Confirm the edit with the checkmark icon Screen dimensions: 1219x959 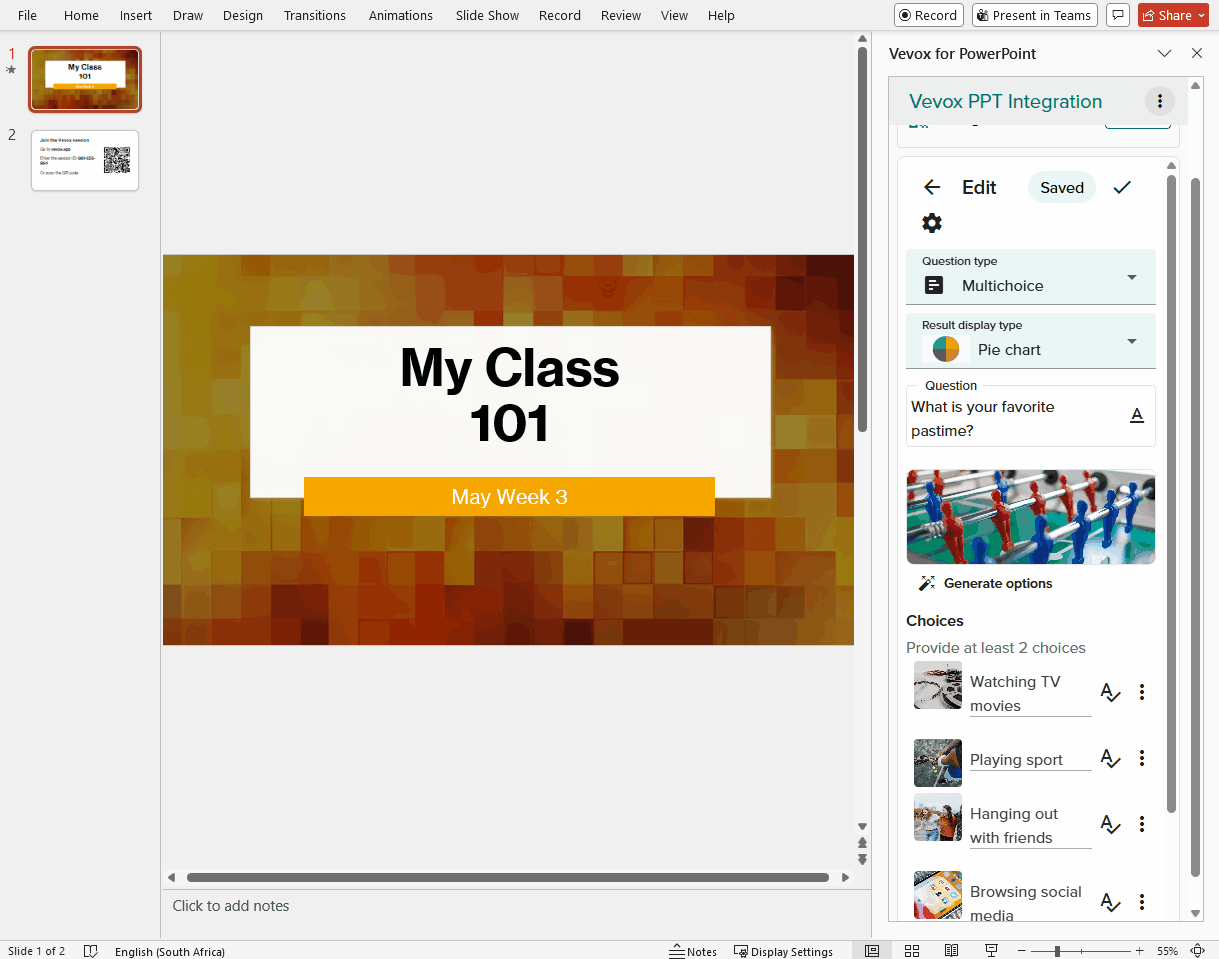(x=1122, y=187)
